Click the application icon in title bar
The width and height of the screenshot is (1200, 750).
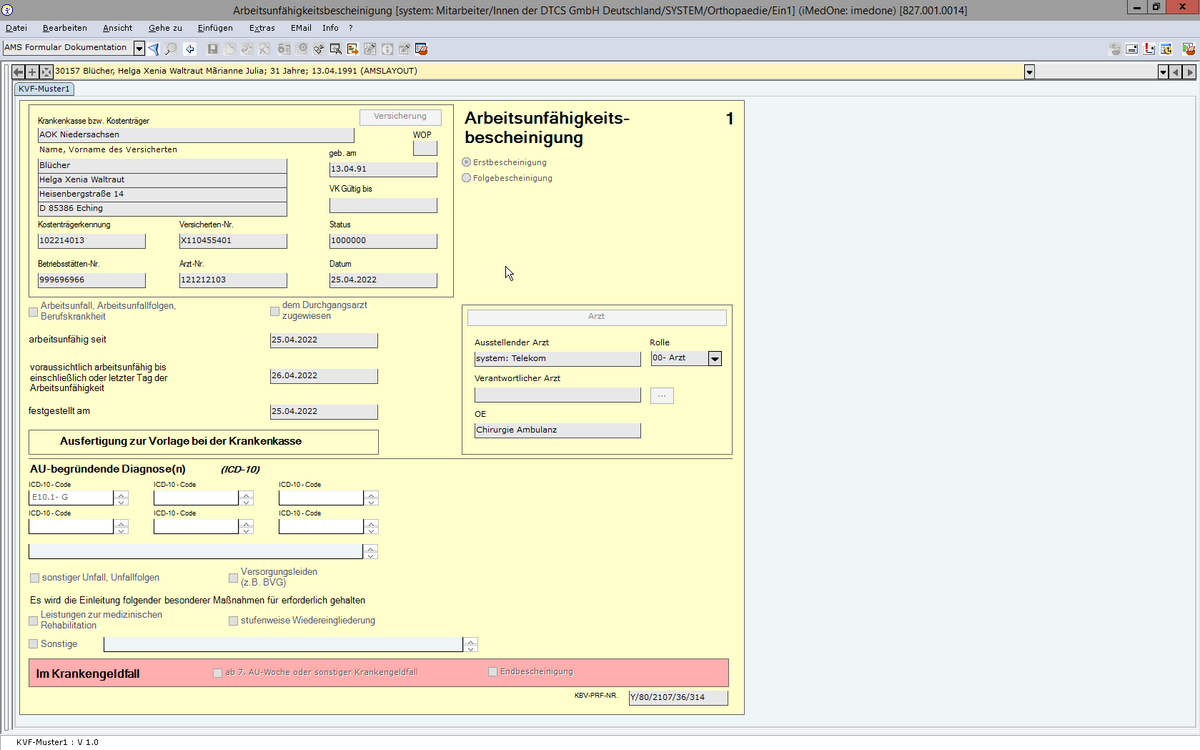[x=8, y=9]
